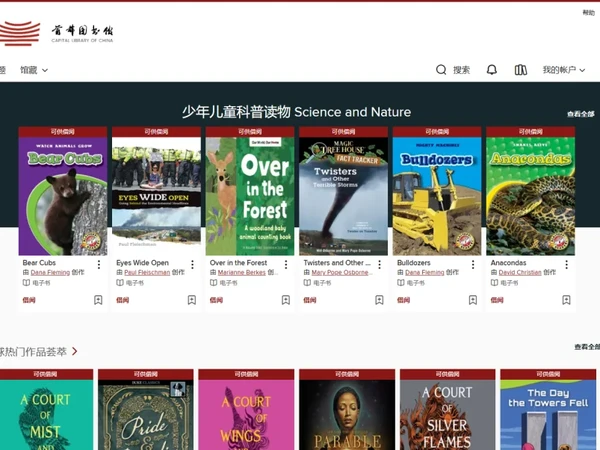This screenshot has height=450, width=600.
Task: Open author link David Christian
Action: [x=520, y=272]
